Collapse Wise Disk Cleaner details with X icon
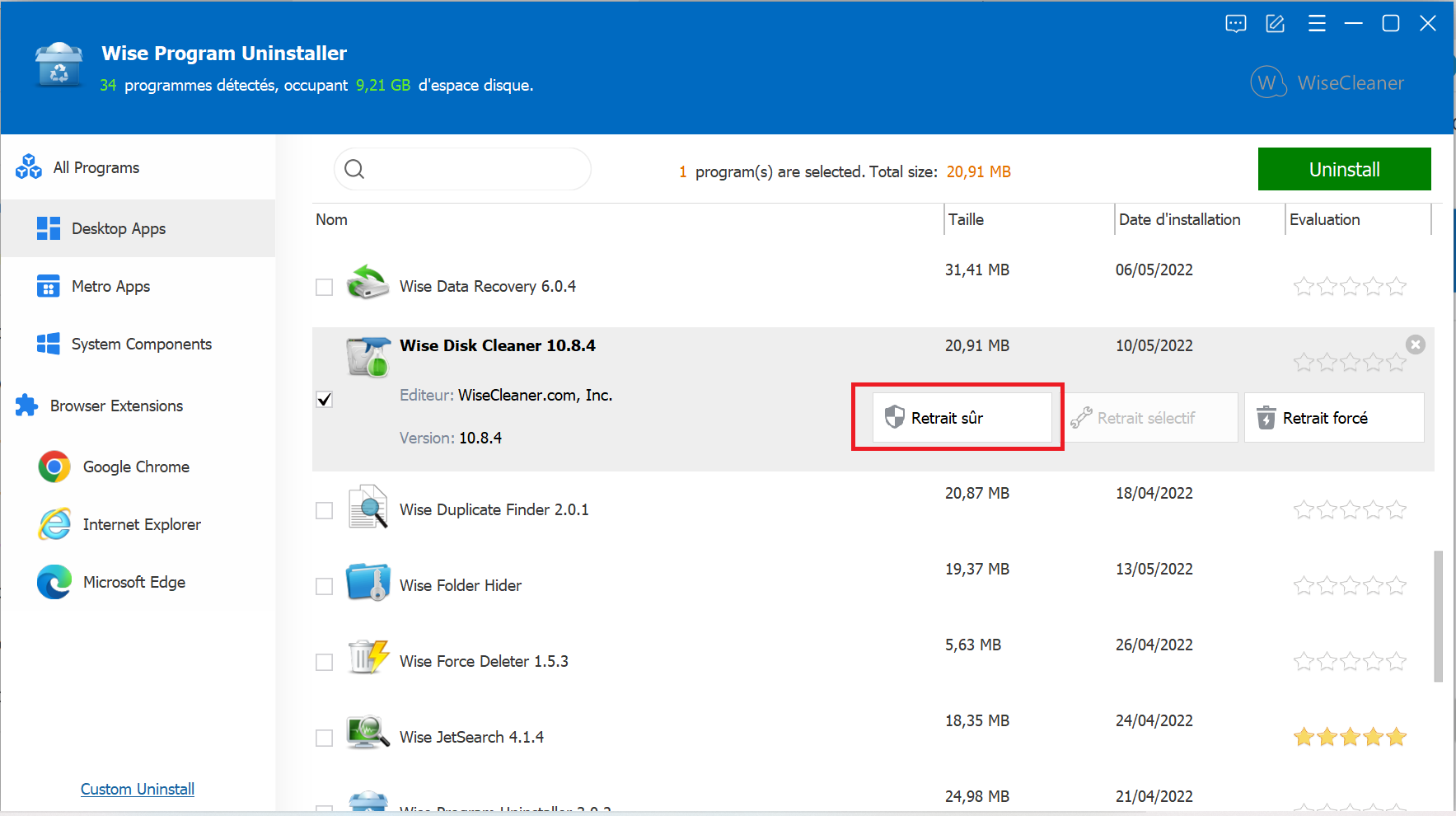1456x816 pixels. click(x=1416, y=345)
